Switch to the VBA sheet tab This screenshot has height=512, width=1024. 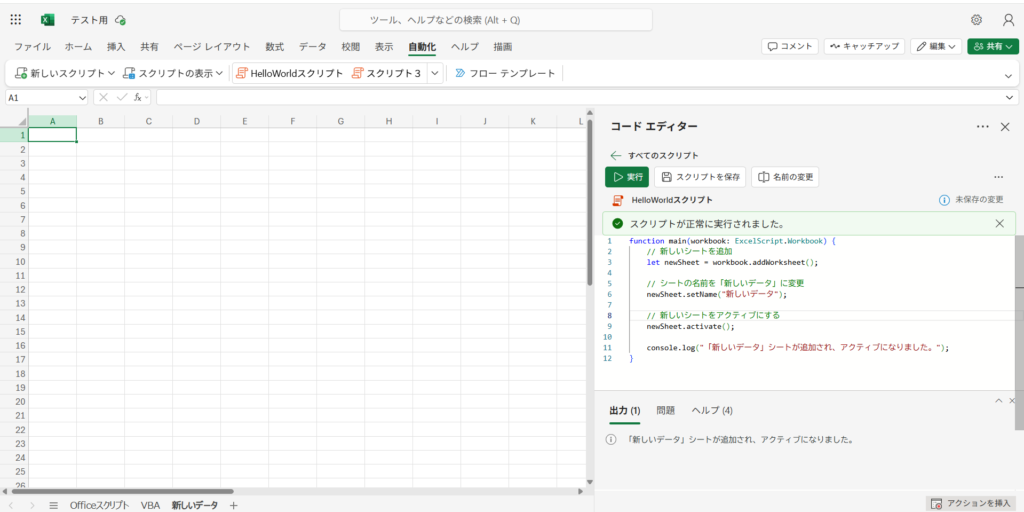pos(150,505)
